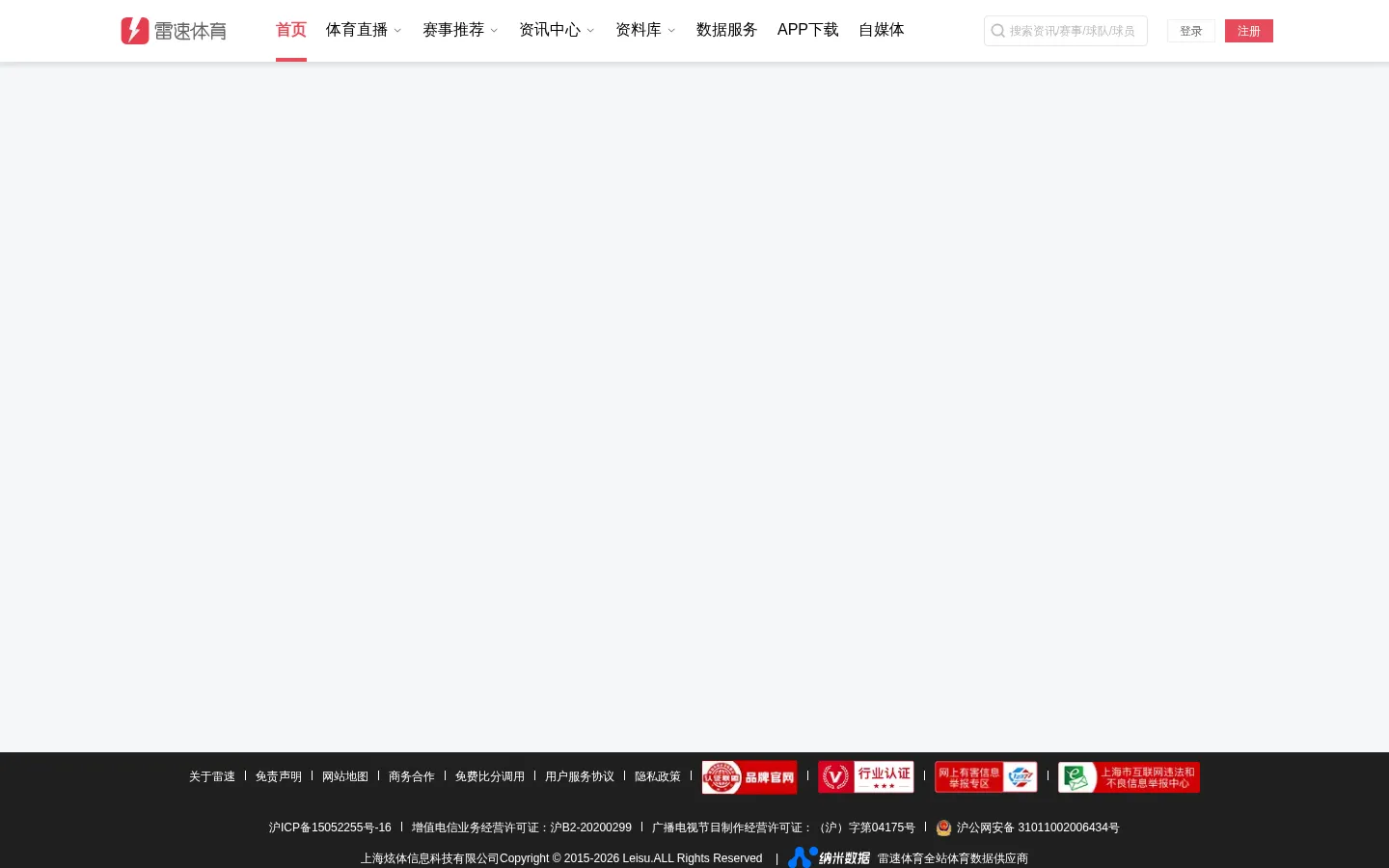Open the 关于雷速 link
The image size is (1389, 868).
point(212,776)
